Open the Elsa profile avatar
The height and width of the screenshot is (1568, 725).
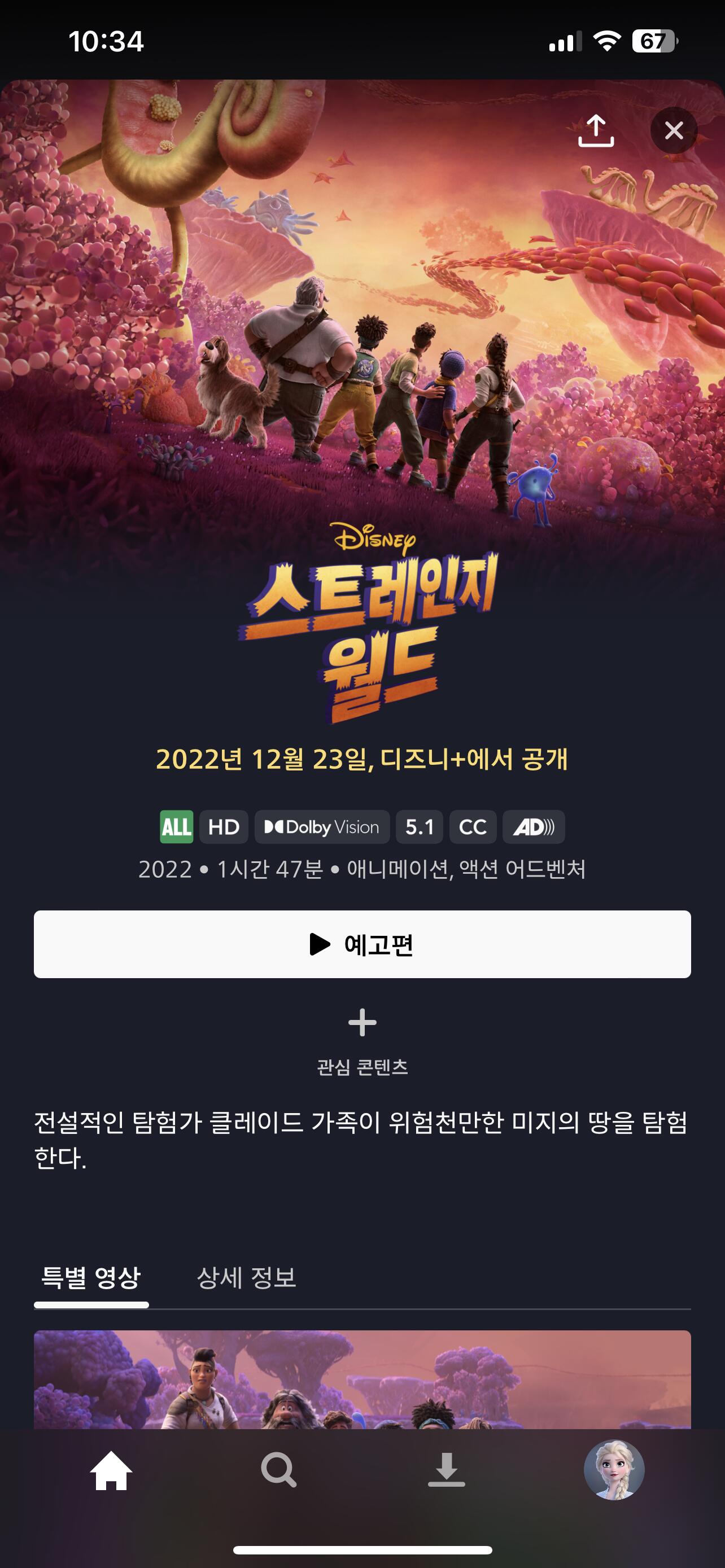tap(614, 1469)
